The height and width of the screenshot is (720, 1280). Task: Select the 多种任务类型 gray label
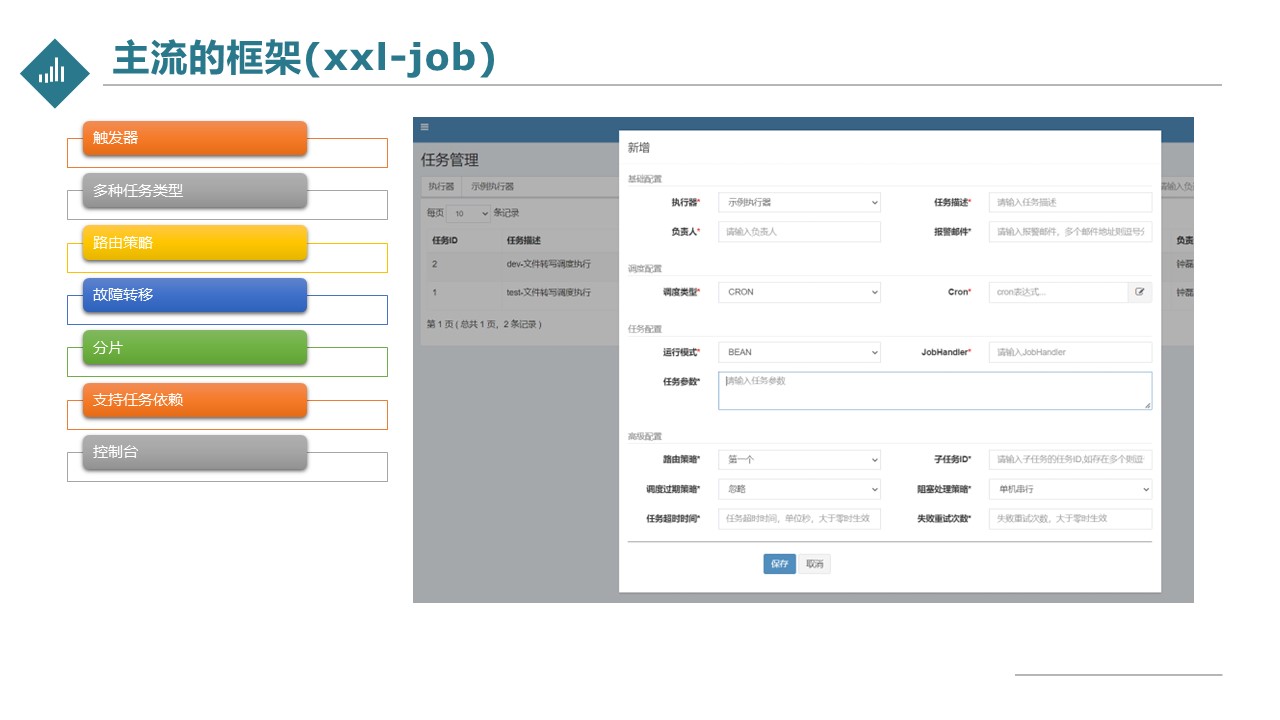[x=195, y=191]
